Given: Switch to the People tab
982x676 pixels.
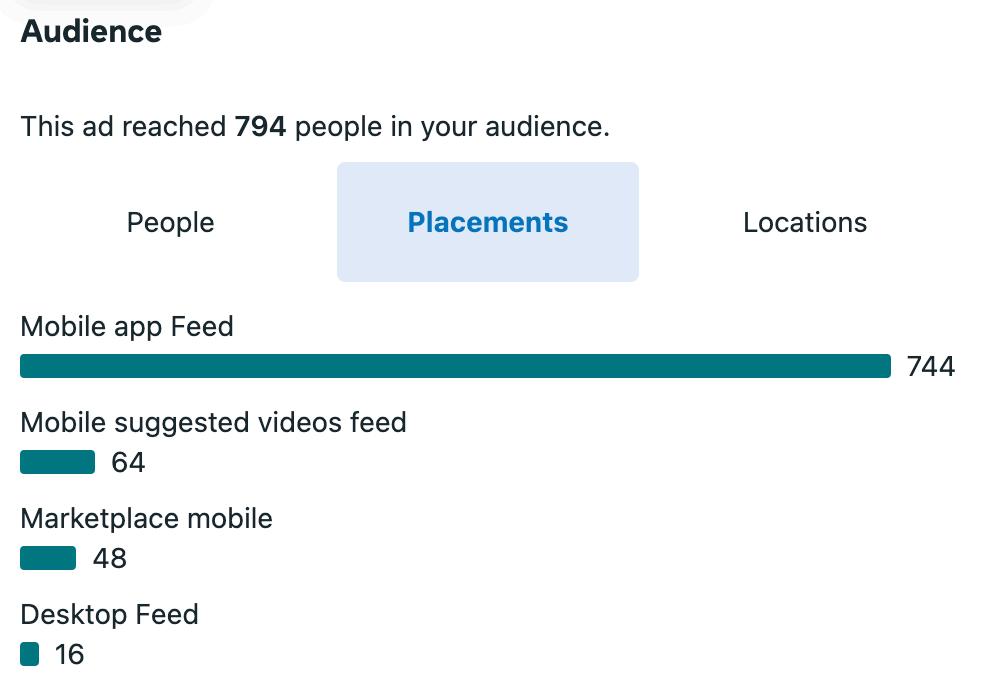Looking at the screenshot, I should pos(170,222).
